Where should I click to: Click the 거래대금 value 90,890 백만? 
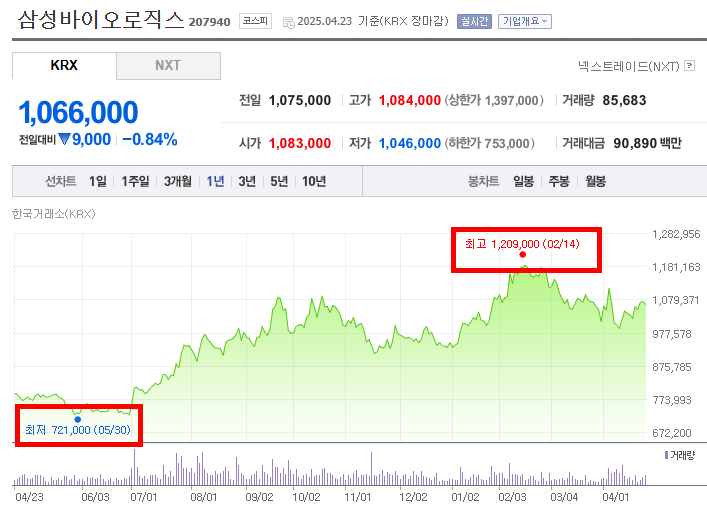[647, 143]
